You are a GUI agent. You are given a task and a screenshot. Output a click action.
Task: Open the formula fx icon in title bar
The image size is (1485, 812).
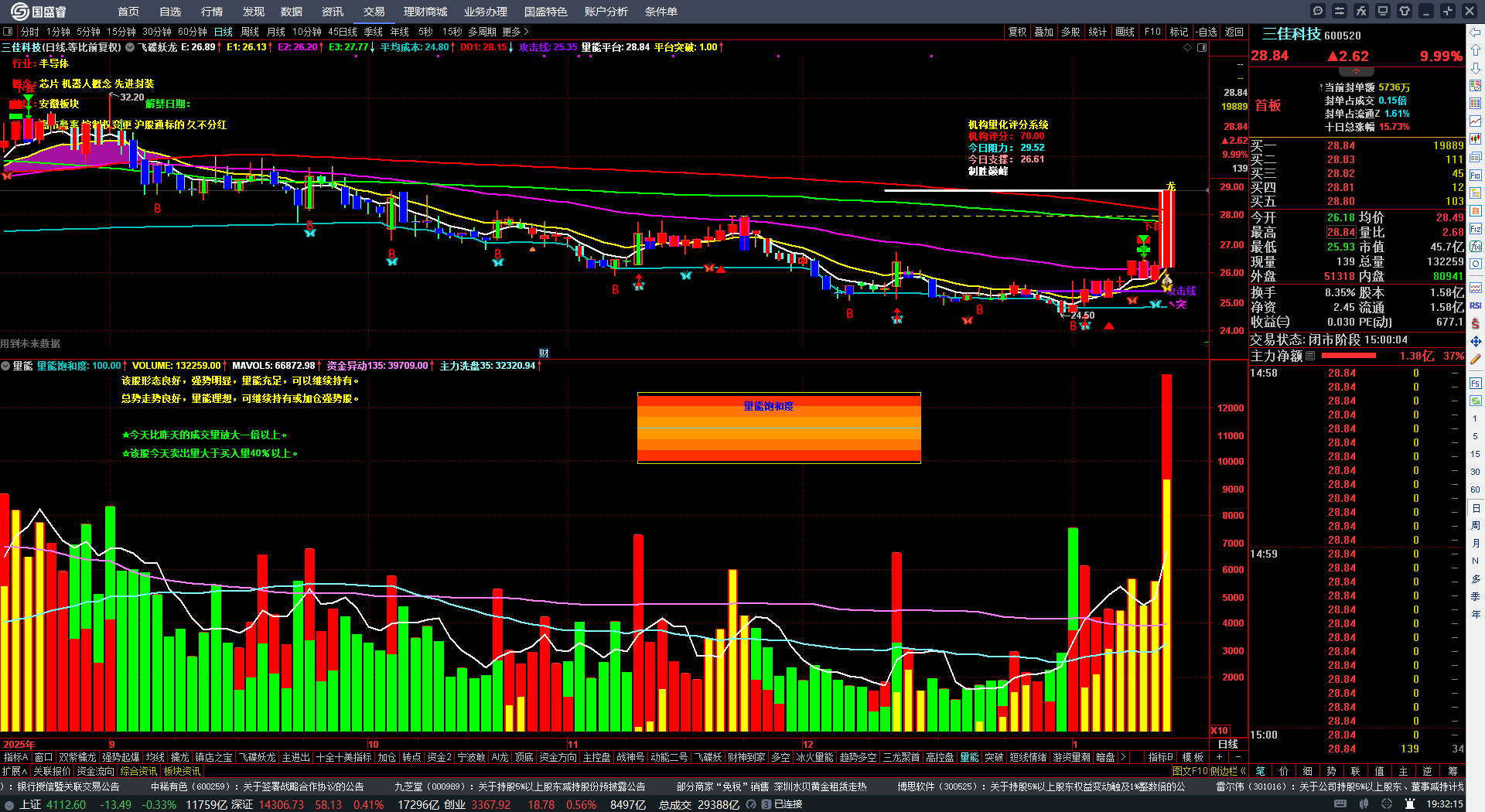[x=1361, y=11]
